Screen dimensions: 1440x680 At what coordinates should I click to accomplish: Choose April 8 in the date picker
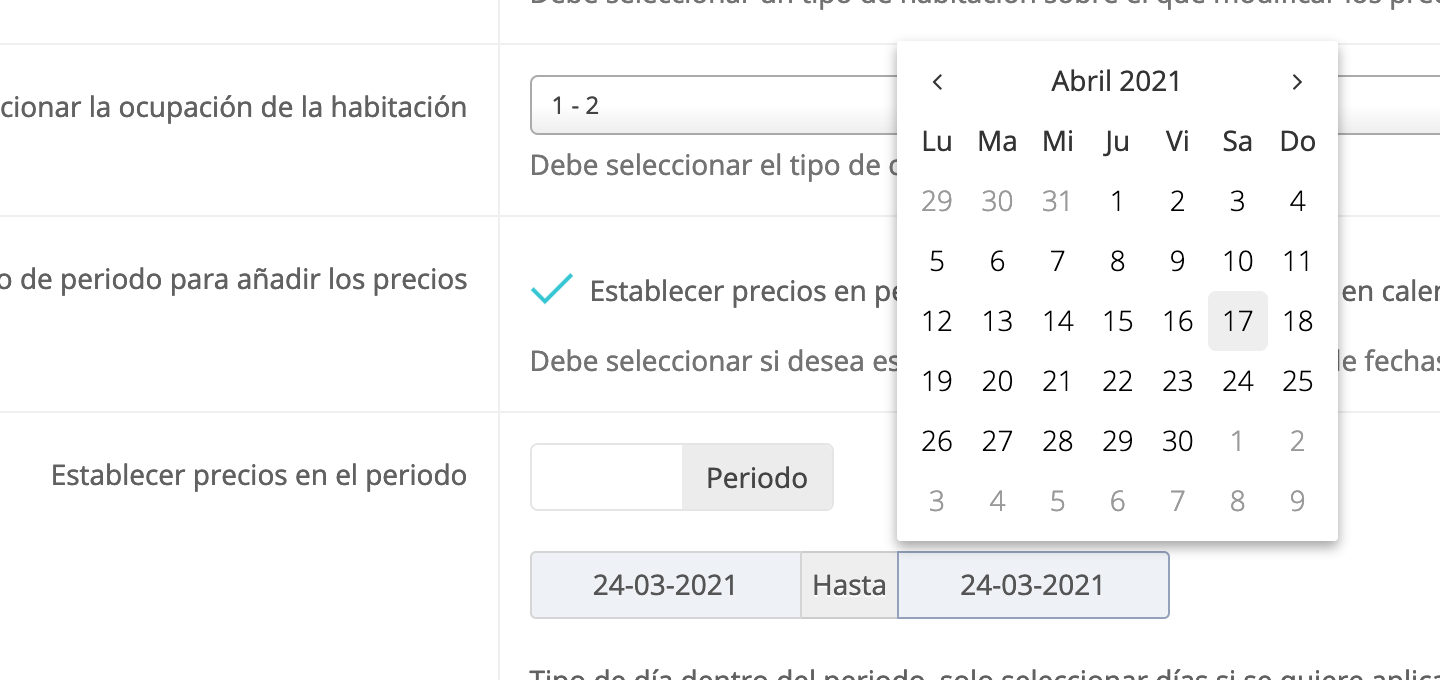click(1117, 261)
